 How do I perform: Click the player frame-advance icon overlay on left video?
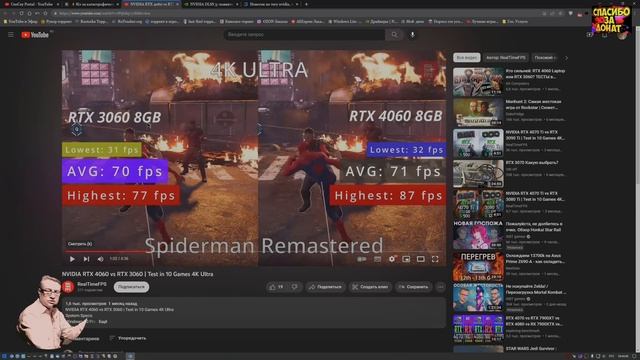click(77, 130)
